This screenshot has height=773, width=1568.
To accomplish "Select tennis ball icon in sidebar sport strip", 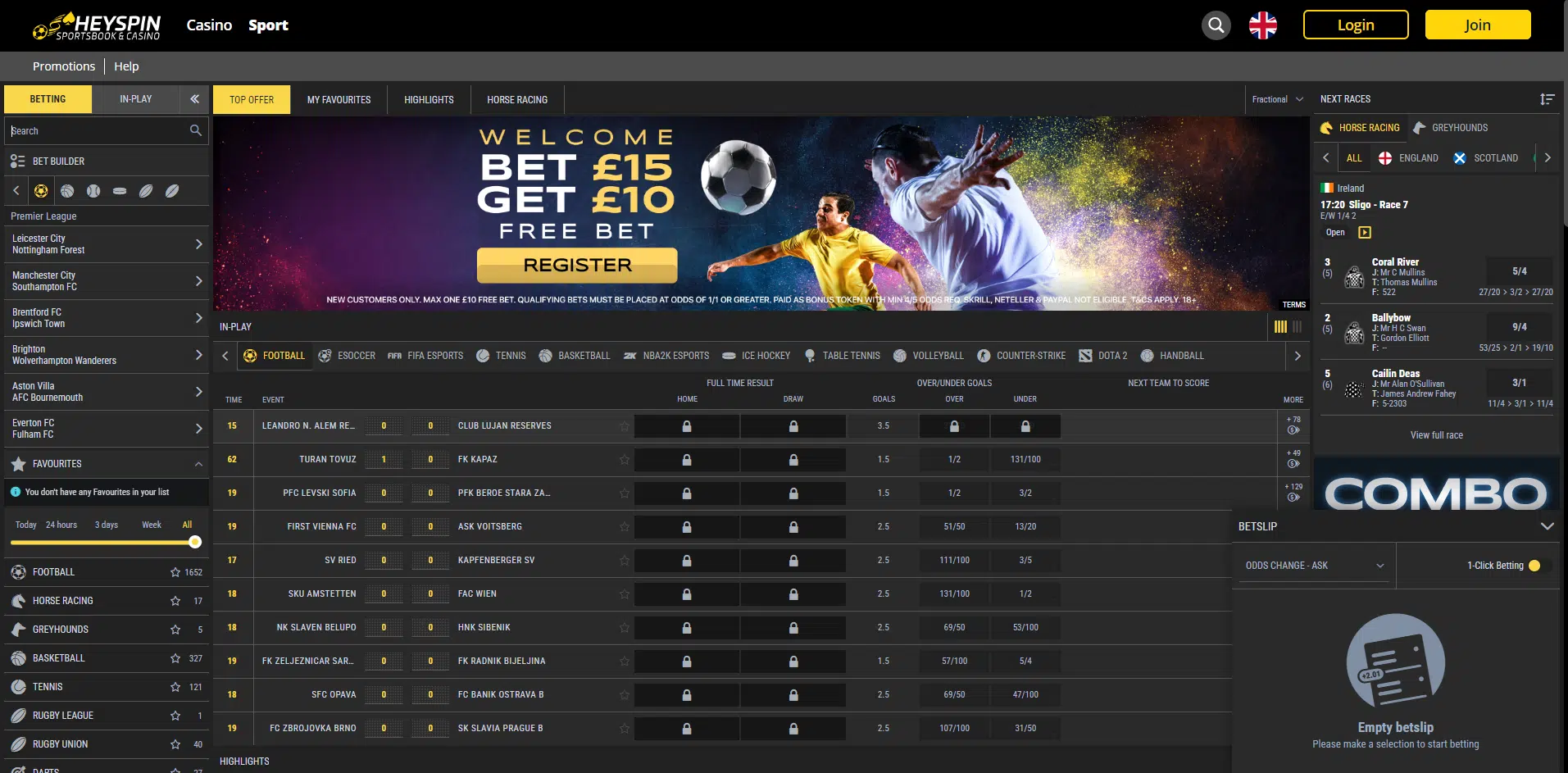I will (x=93, y=191).
